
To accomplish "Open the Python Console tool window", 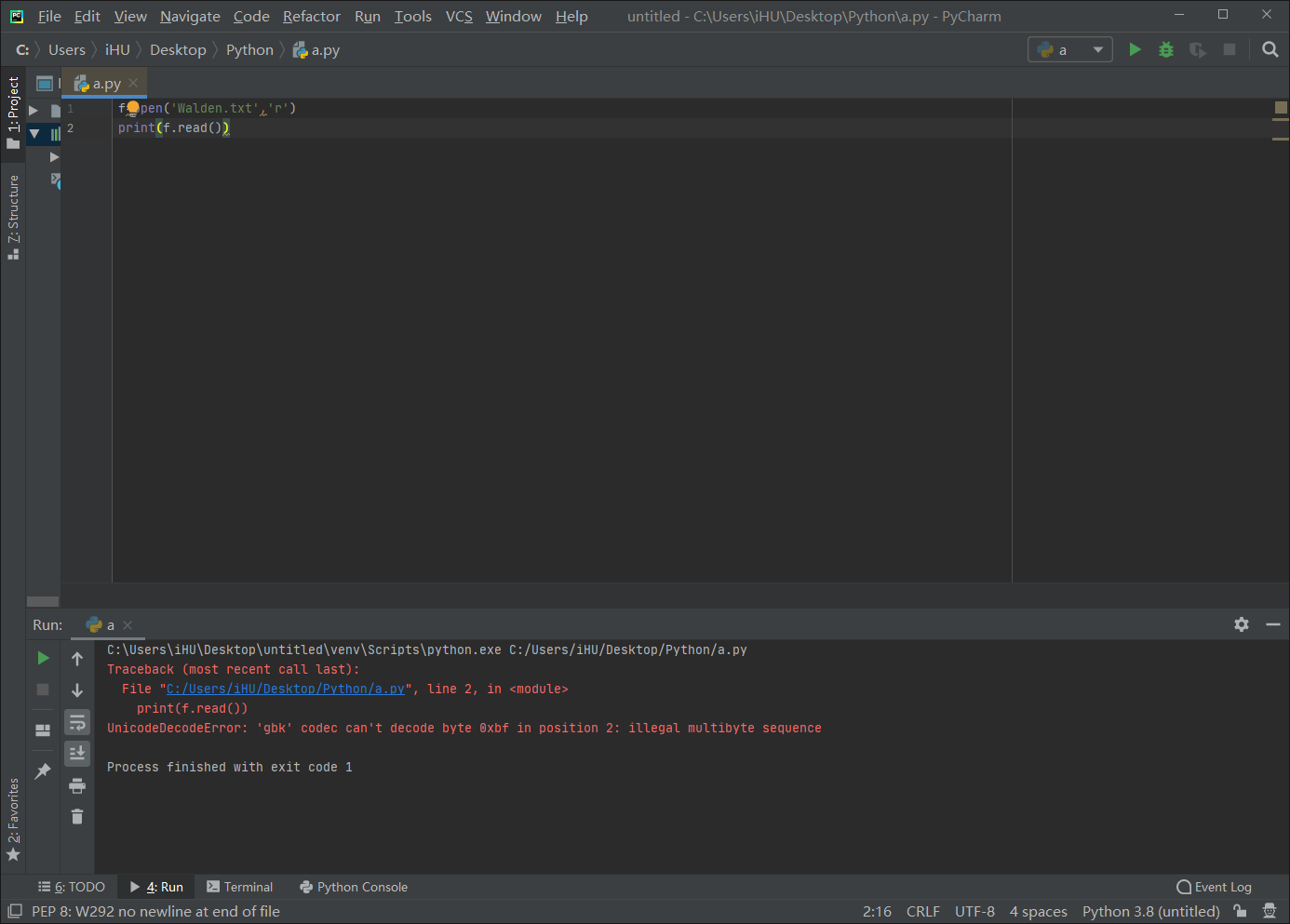I will (354, 887).
